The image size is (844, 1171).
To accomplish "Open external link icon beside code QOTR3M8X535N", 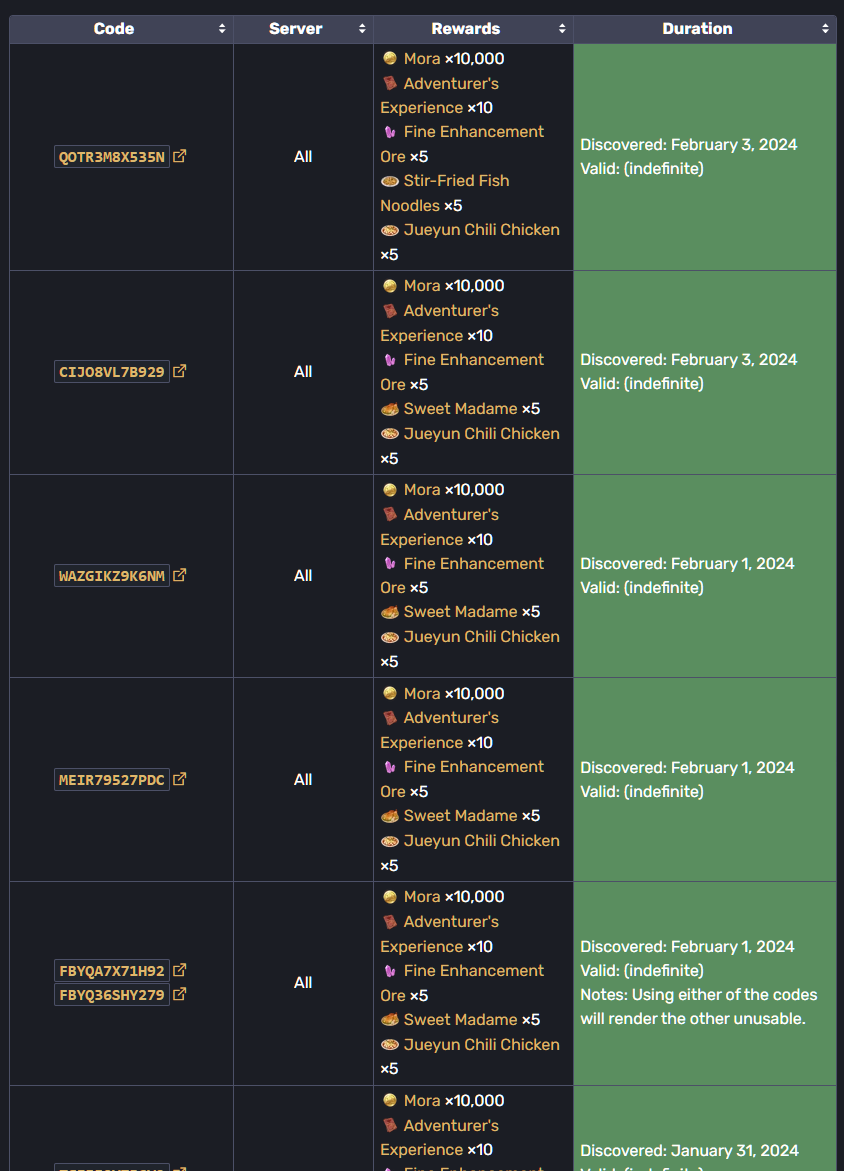I will click(180, 156).
